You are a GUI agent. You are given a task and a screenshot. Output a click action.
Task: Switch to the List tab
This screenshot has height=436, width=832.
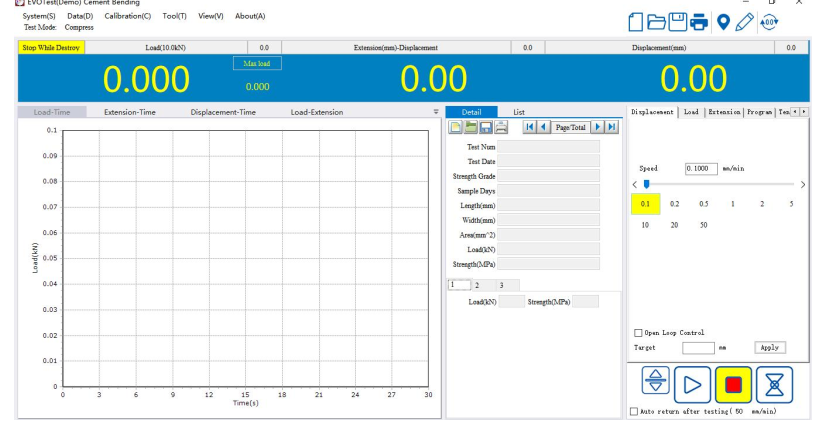pos(519,112)
